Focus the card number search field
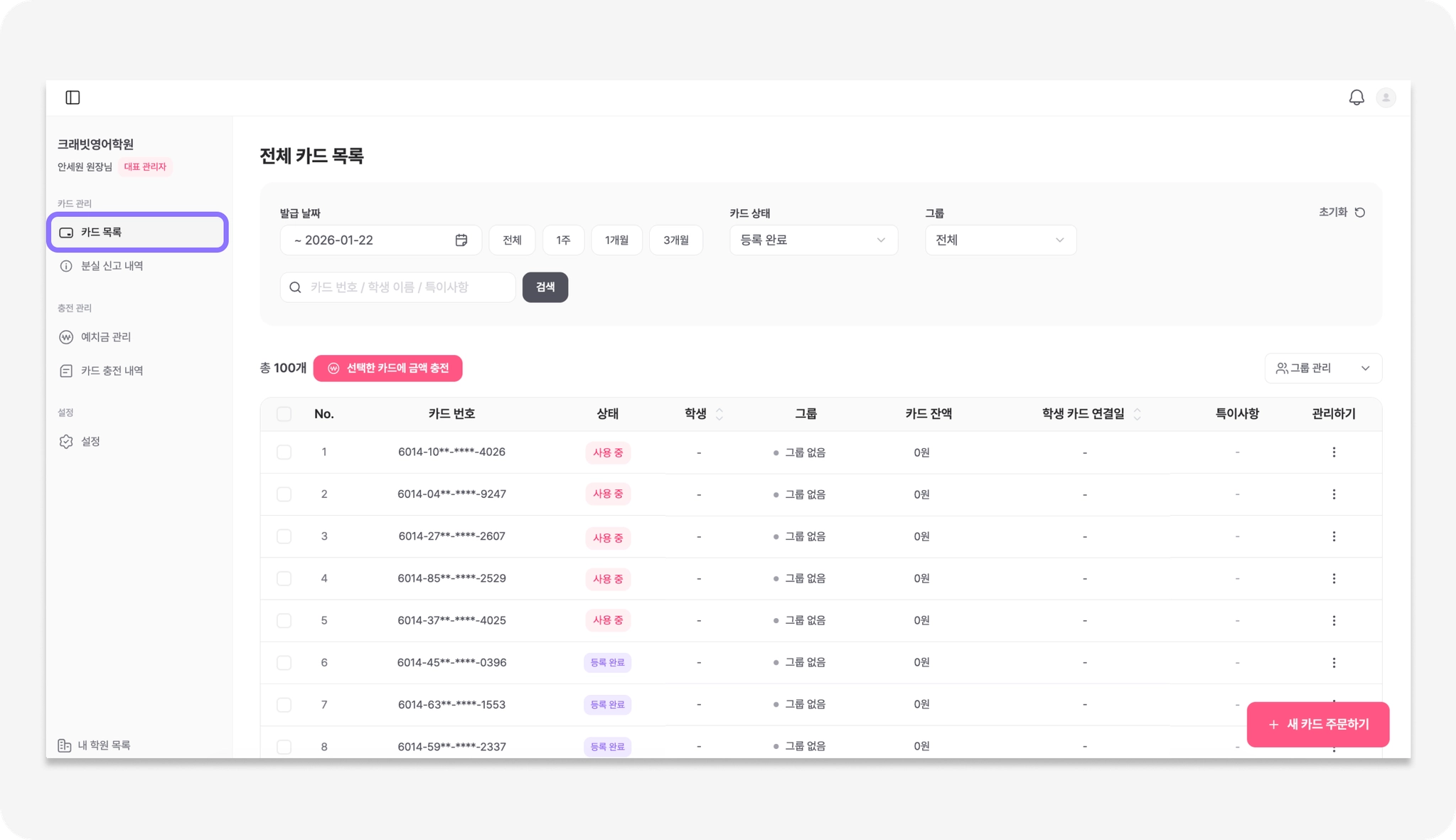 coord(409,287)
